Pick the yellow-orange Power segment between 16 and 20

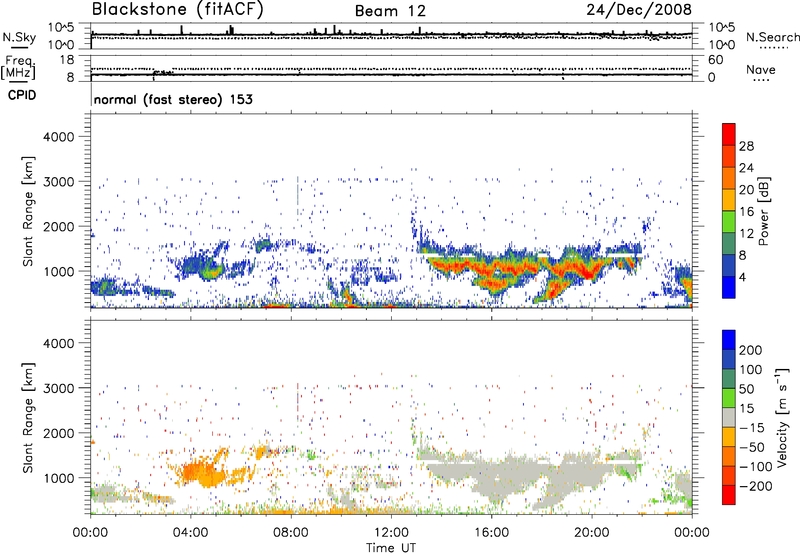point(729,200)
